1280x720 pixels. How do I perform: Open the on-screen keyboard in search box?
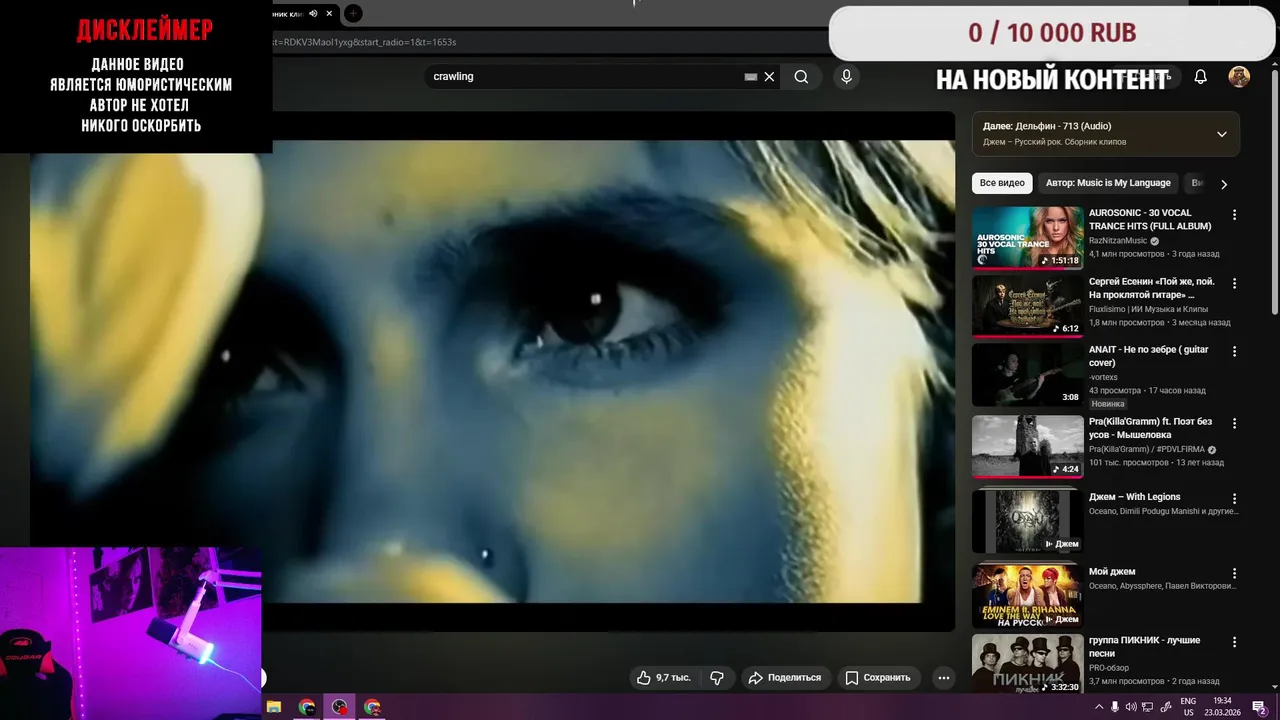point(751,76)
